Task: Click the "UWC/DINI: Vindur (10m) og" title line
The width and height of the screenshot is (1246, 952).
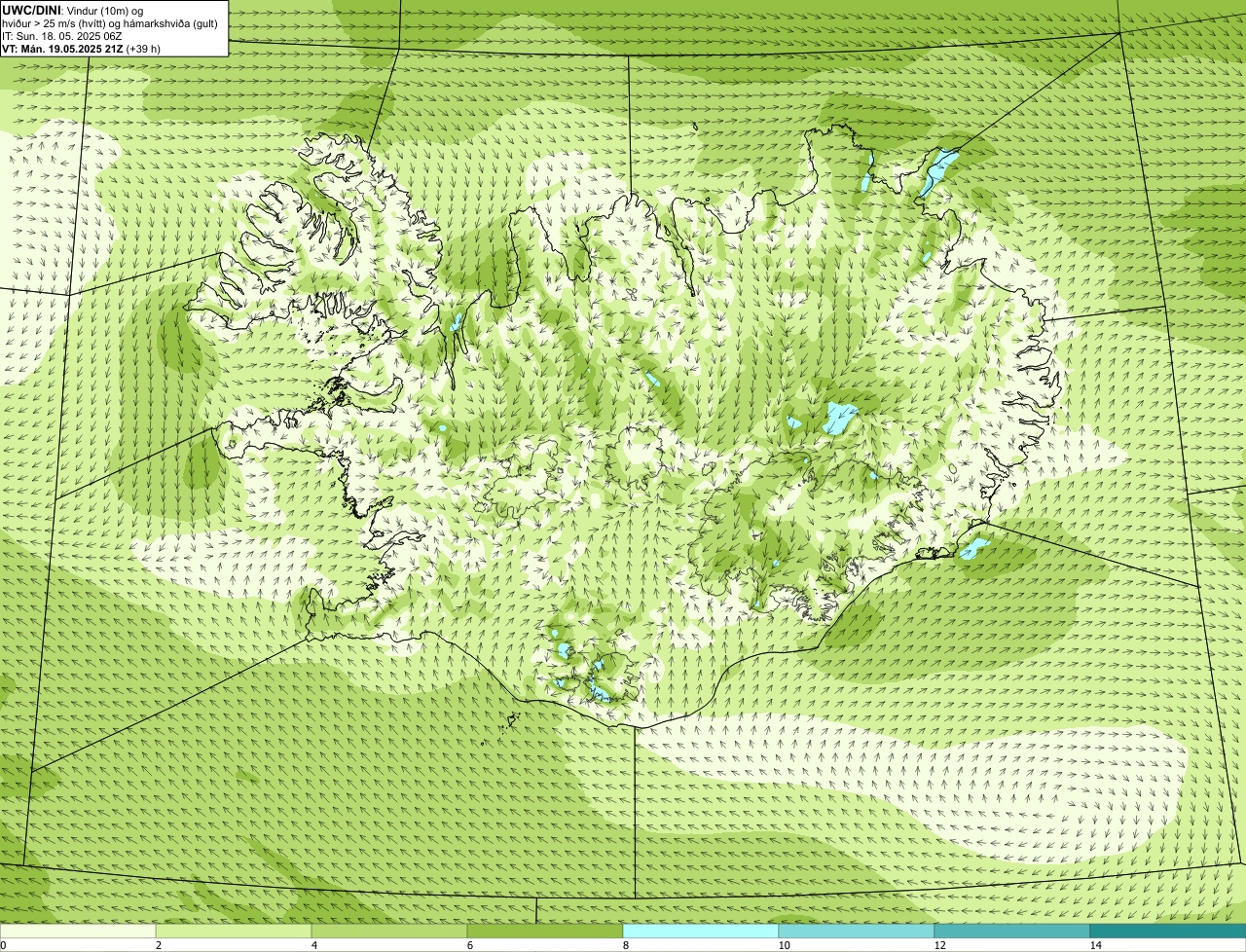Action: (x=73, y=10)
